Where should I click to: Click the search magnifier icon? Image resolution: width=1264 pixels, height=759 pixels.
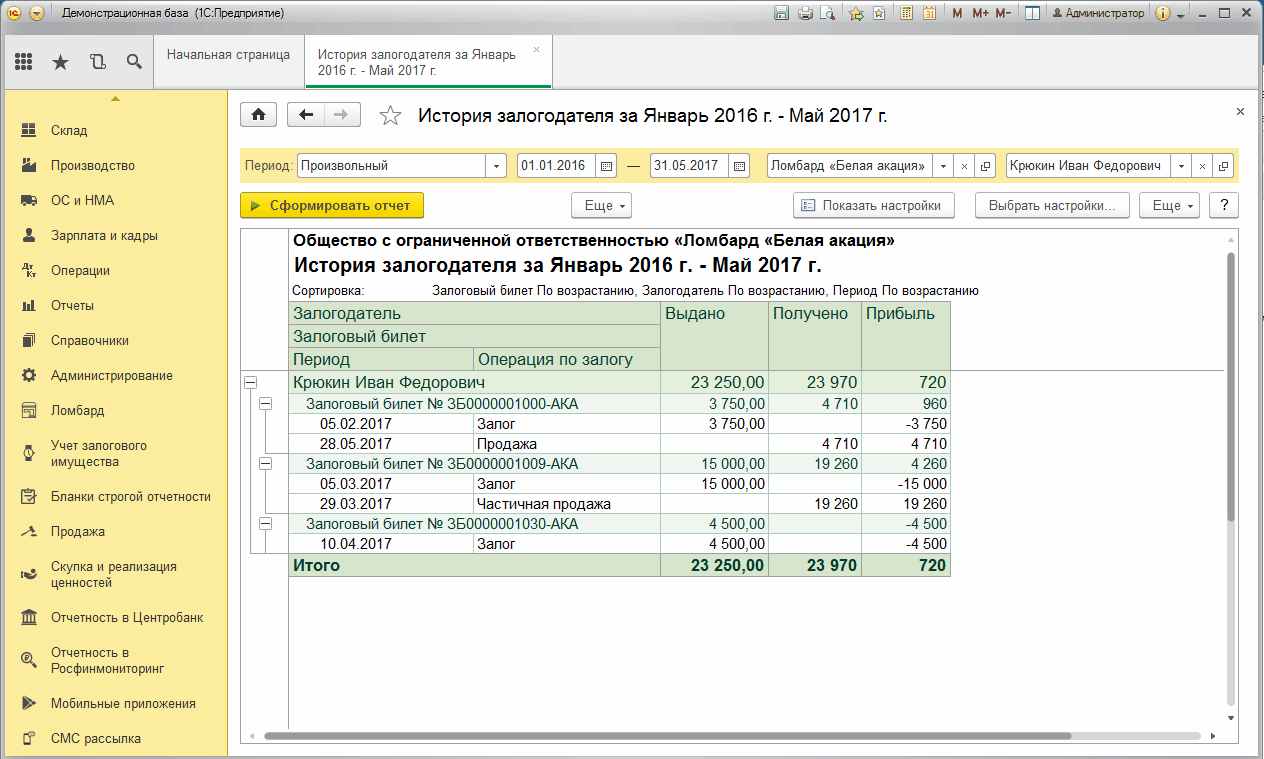point(133,62)
